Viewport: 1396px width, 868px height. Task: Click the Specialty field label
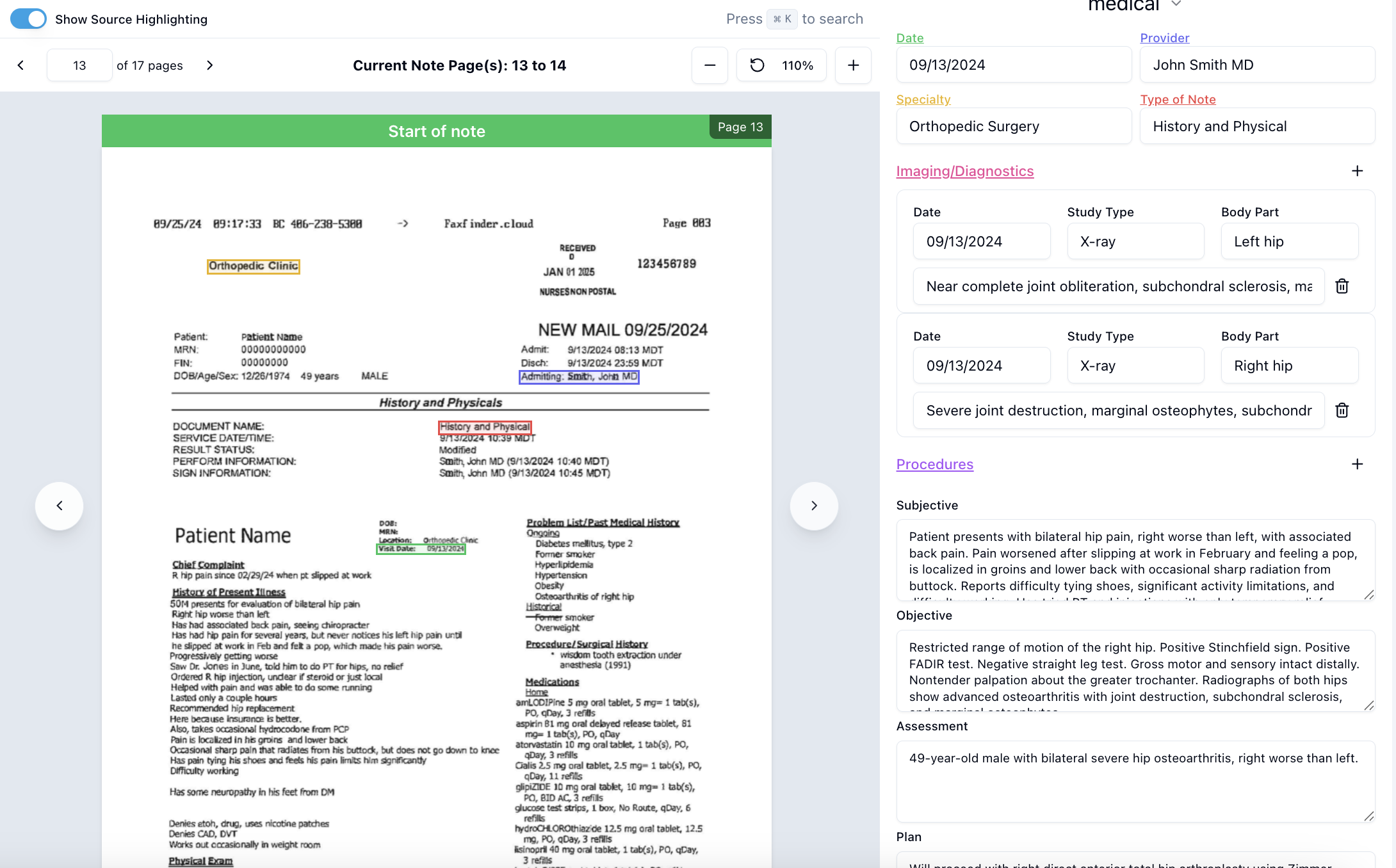point(923,99)
